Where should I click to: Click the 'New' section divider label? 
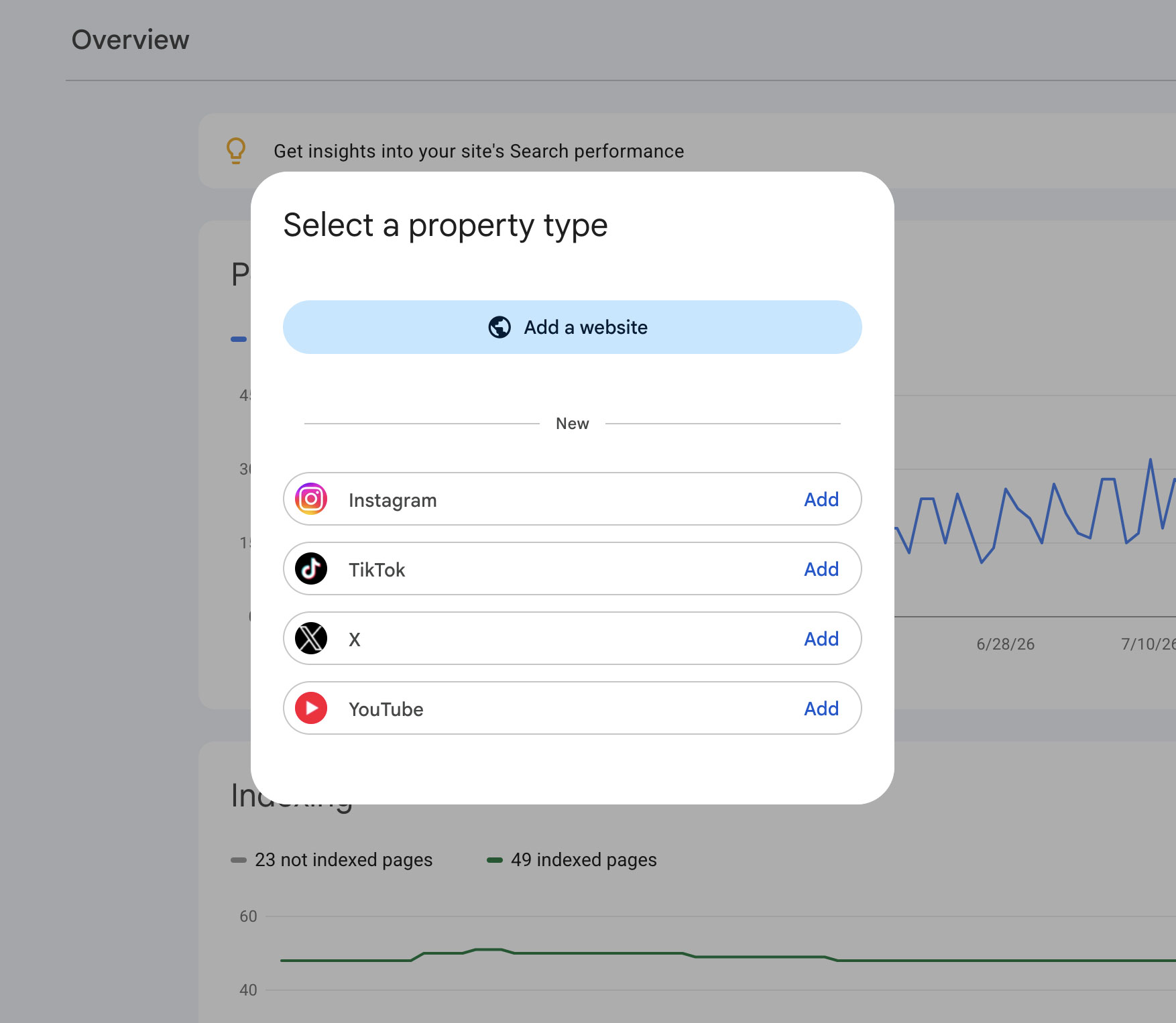[573, 424]
